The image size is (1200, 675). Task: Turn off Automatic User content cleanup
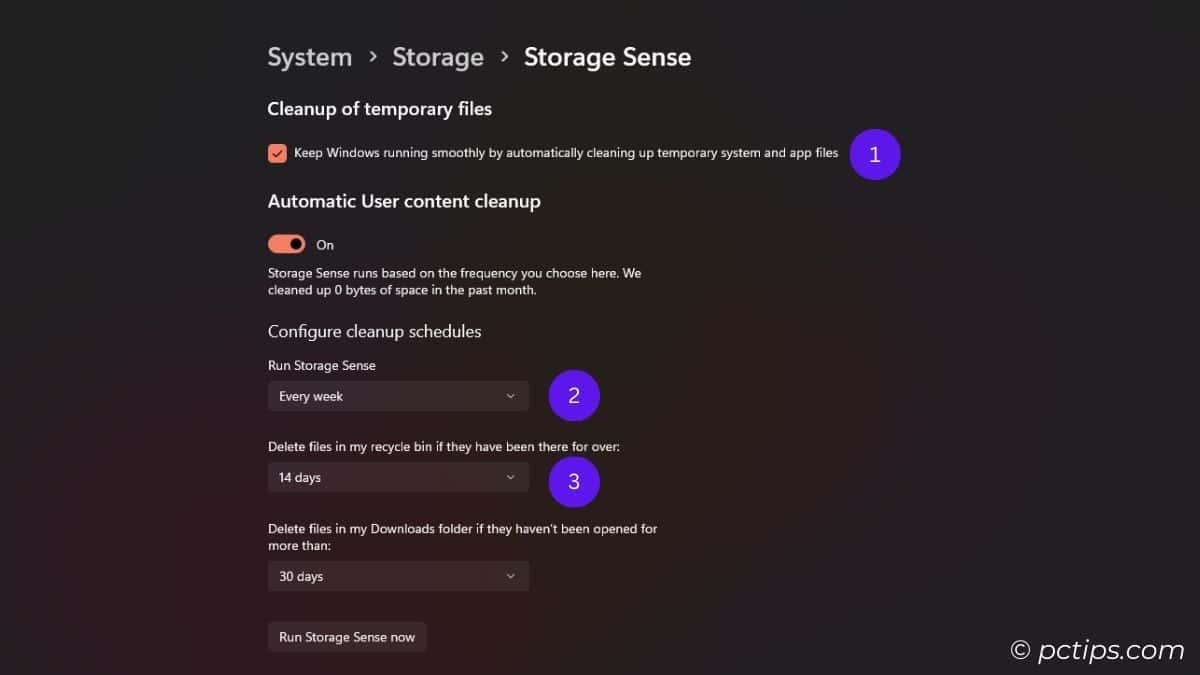click(286, 243)
